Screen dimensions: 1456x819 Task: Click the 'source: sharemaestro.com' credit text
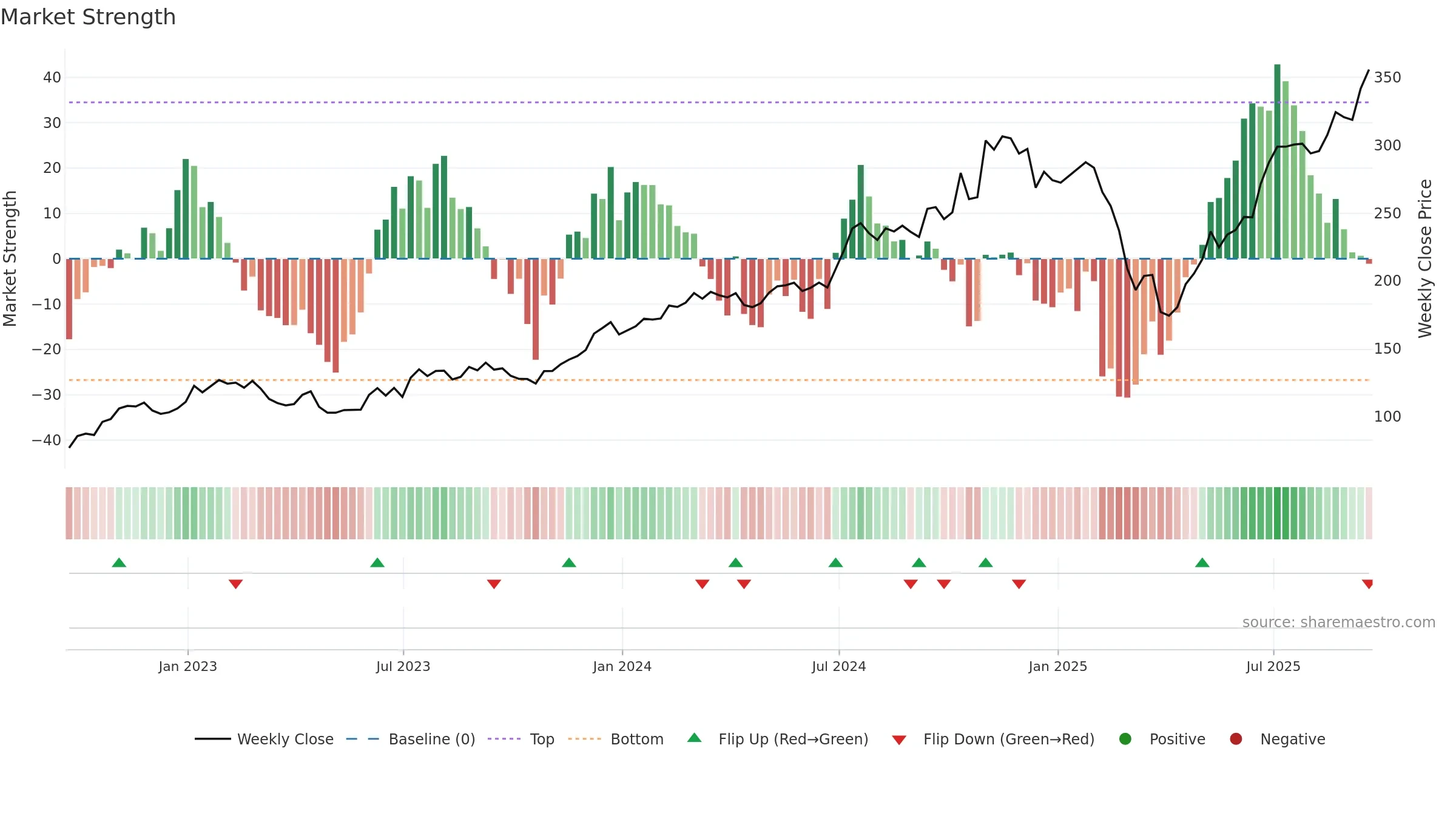[x=1339, y=622]
